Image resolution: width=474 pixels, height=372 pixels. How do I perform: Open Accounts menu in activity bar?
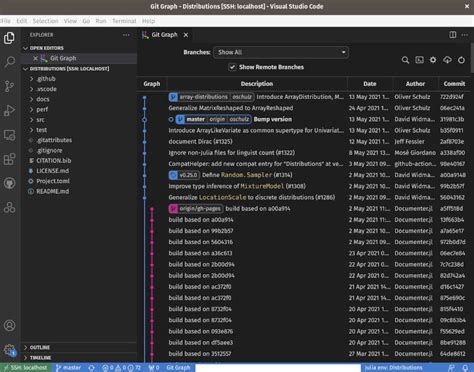[x=9, y=325]
